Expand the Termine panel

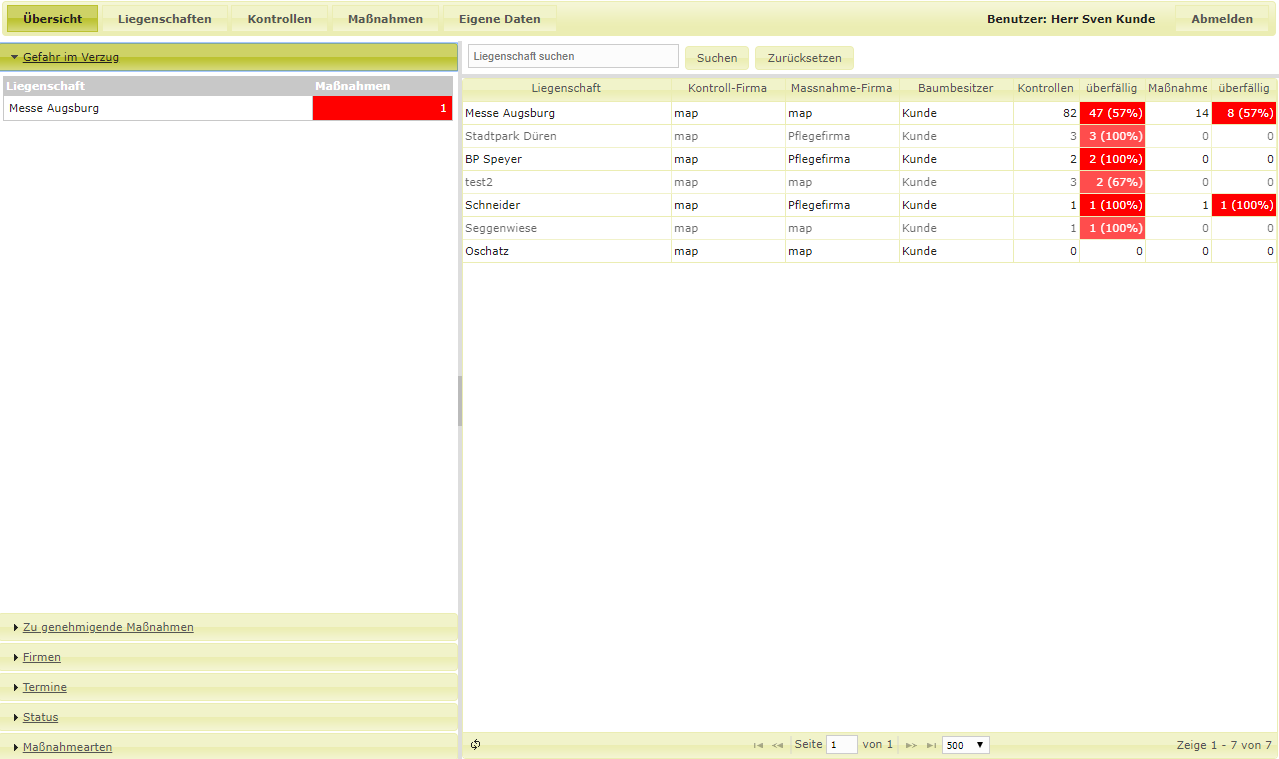(45, 687)
